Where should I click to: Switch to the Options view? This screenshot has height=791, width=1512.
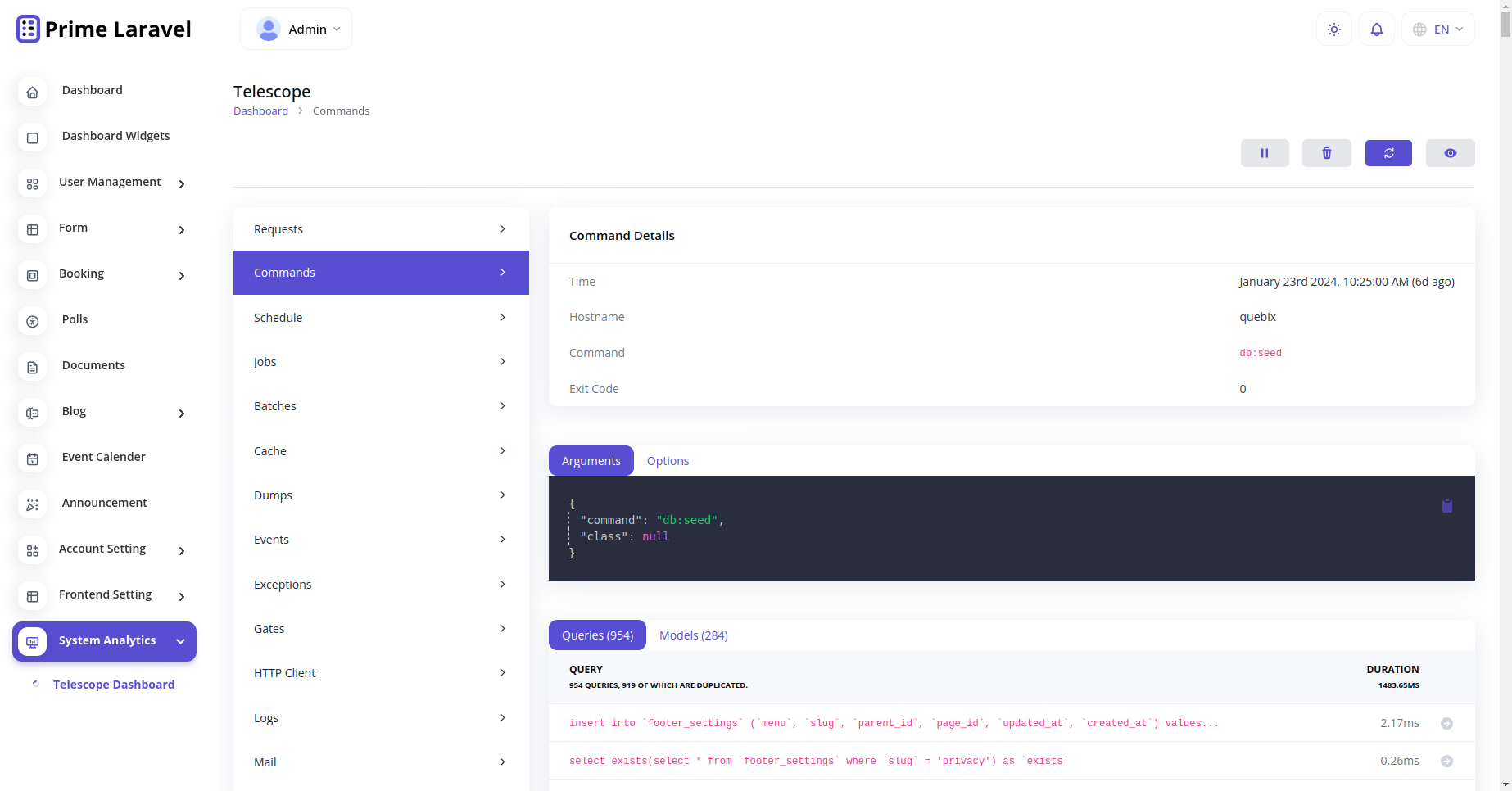(x=668, y=460)
